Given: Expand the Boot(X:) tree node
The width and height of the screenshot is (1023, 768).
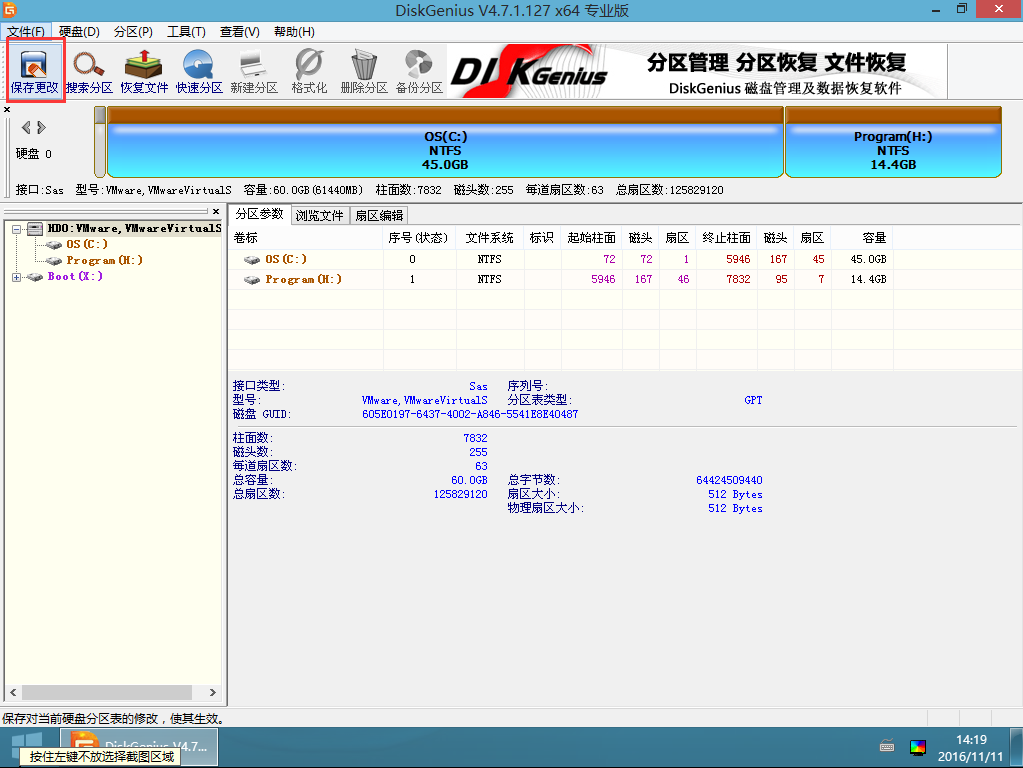Looking at the screenshot, I should [16, 277].
